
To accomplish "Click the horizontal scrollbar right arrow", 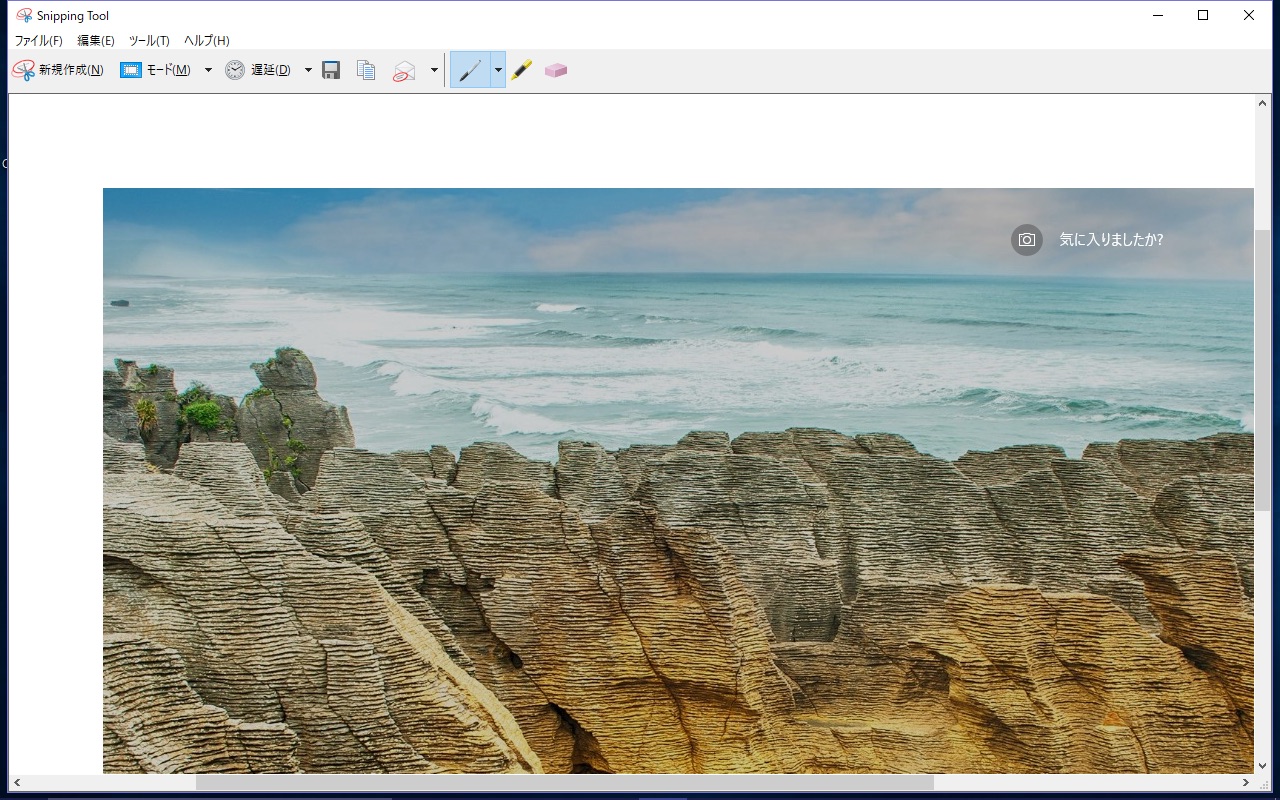I will 1246,782.
